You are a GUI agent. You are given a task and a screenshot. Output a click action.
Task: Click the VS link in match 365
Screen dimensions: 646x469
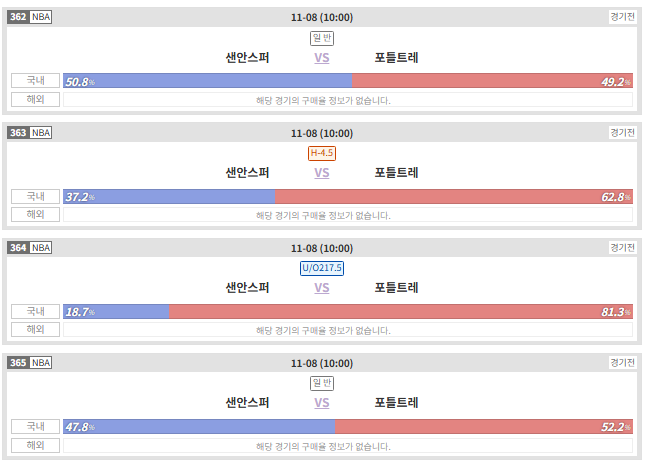pyautogui.click(x=322, y=403)
